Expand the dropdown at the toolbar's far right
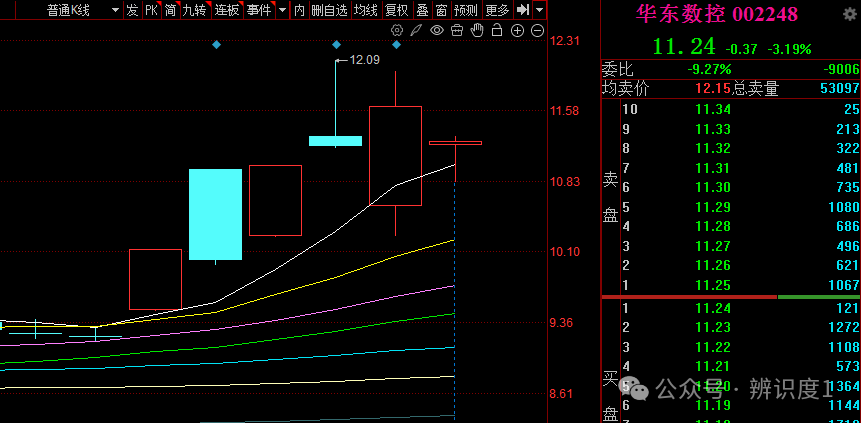 coord(540,10)
